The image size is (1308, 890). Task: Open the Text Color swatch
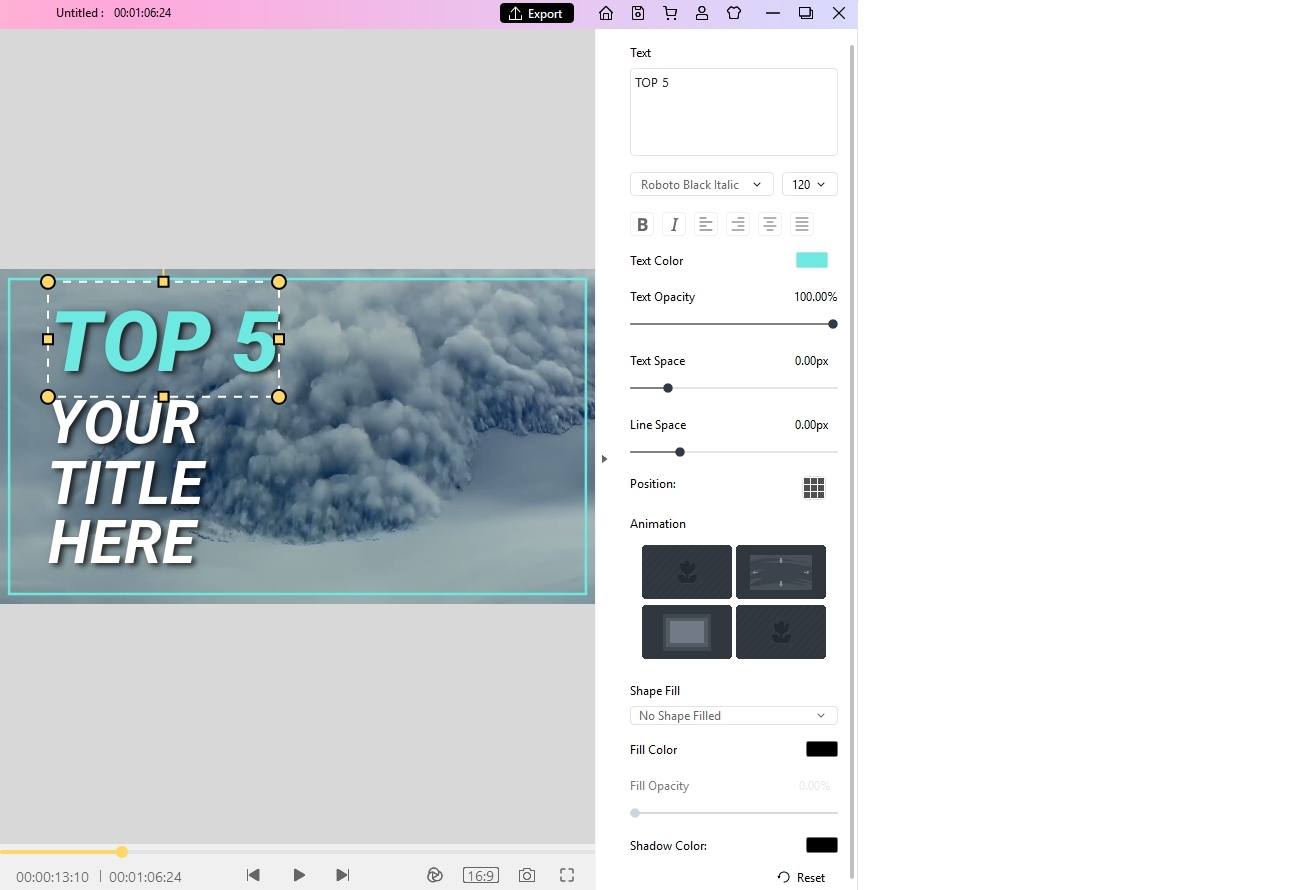tap(812, 260)
